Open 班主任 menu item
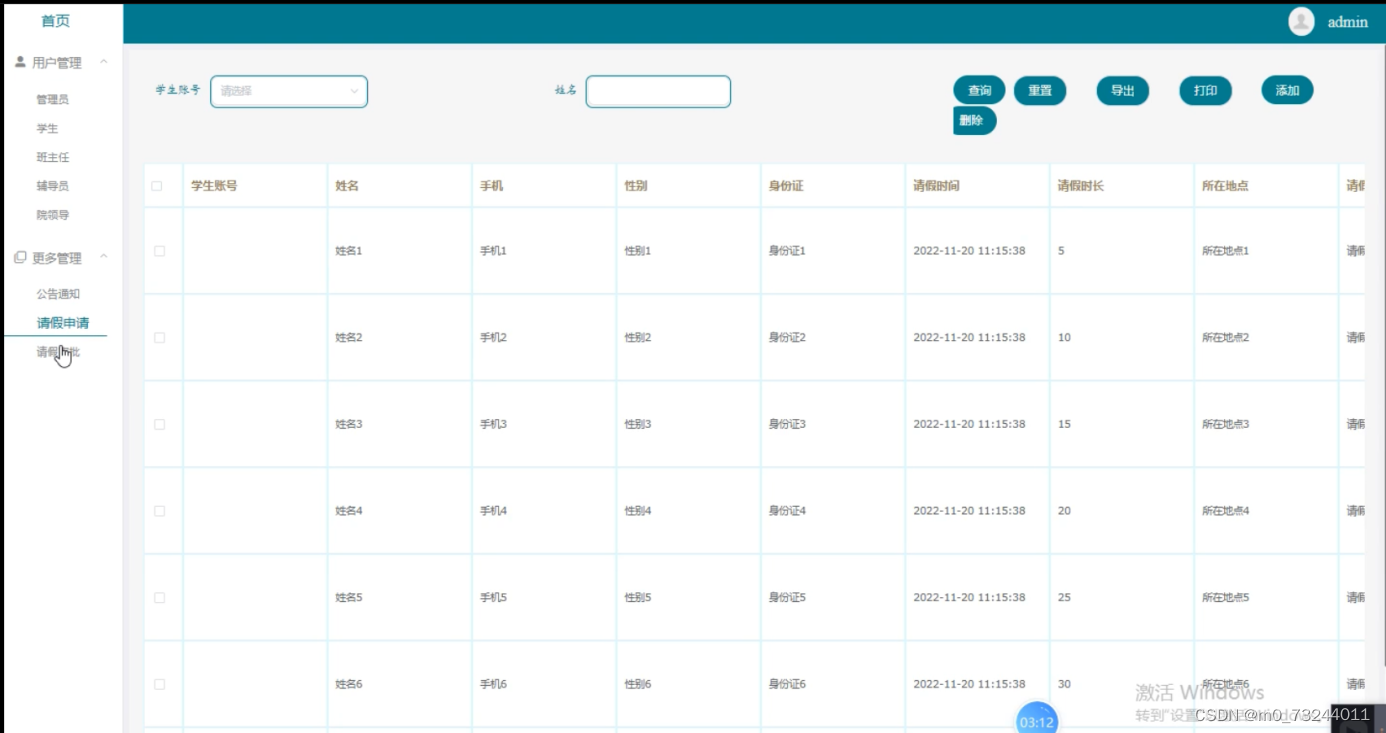 pyautogui.click(x=53, y=157)
